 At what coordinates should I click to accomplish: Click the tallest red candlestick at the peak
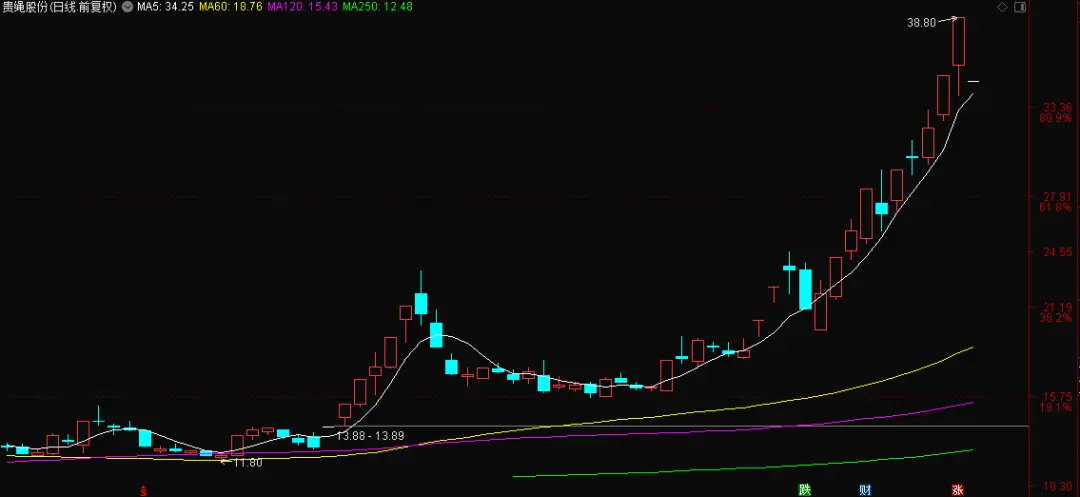coord(959,42)
